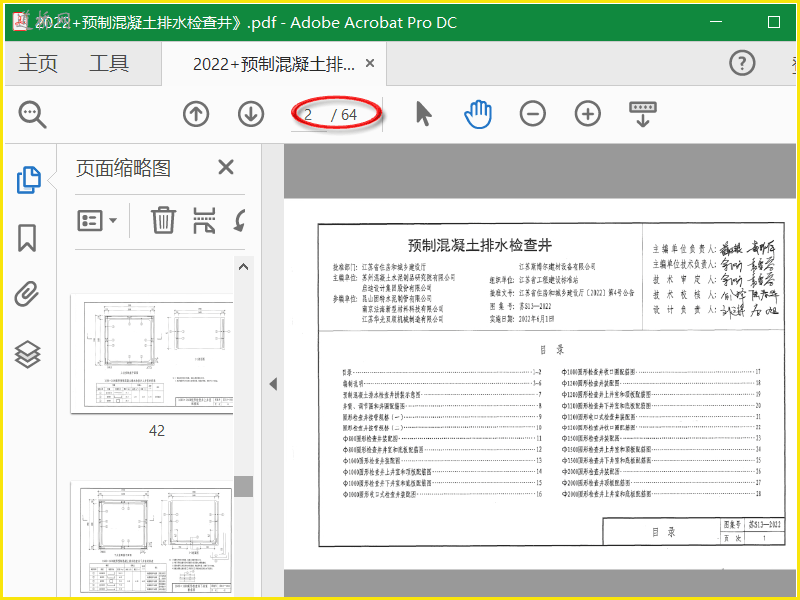Collapse the navigation pane with left arrow
The height and width of the screenshot is (600, 800).
tap(273, 384)
